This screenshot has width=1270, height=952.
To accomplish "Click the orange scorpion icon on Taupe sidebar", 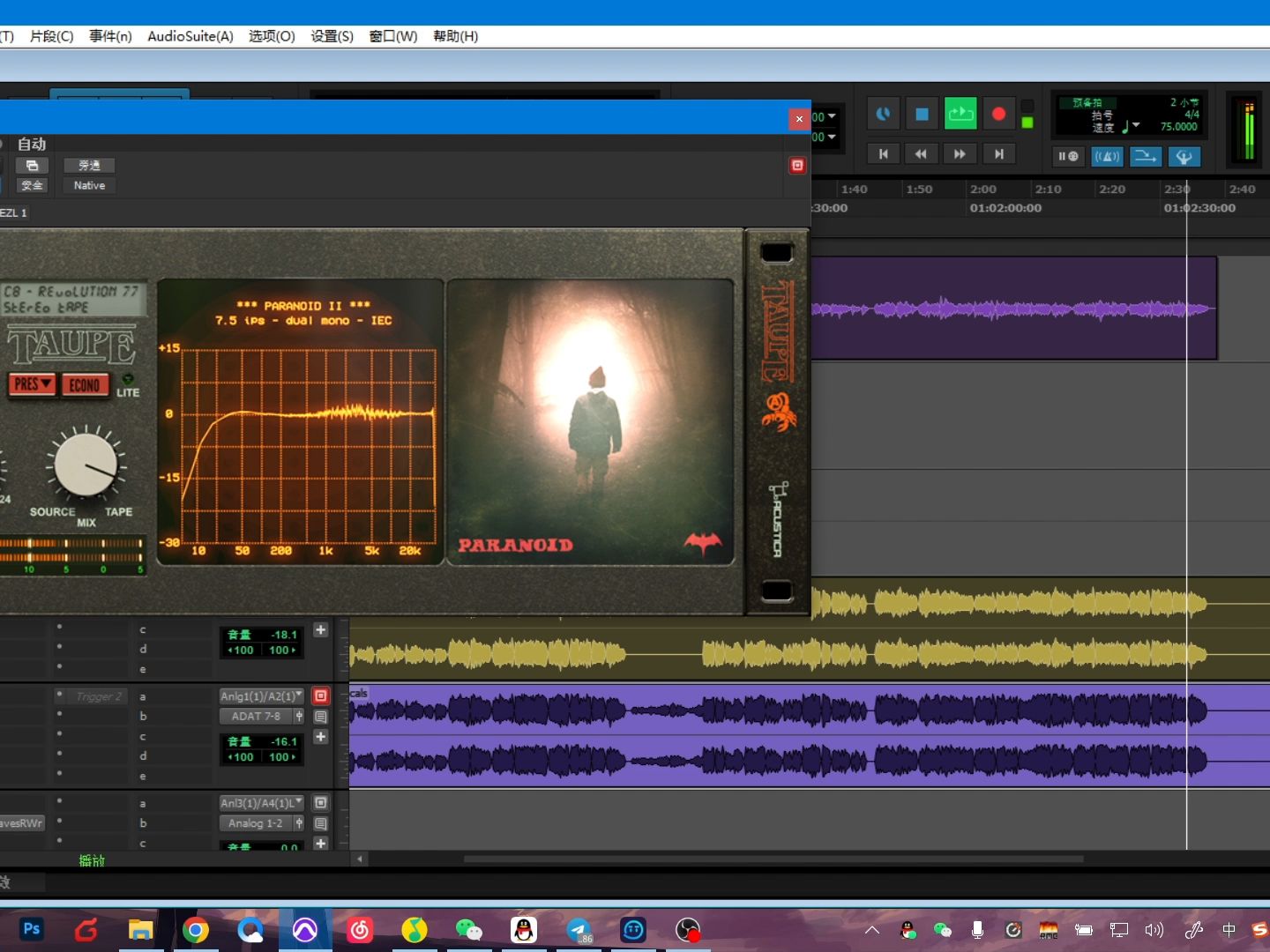I will pos(779,412).
